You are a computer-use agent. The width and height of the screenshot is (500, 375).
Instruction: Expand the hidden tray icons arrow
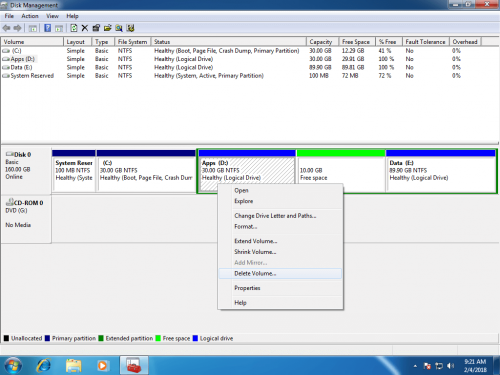(415, 366)
